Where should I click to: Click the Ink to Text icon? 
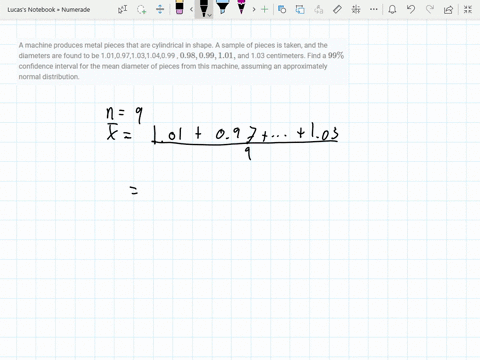pyautogui.click(x=319, y=9)
